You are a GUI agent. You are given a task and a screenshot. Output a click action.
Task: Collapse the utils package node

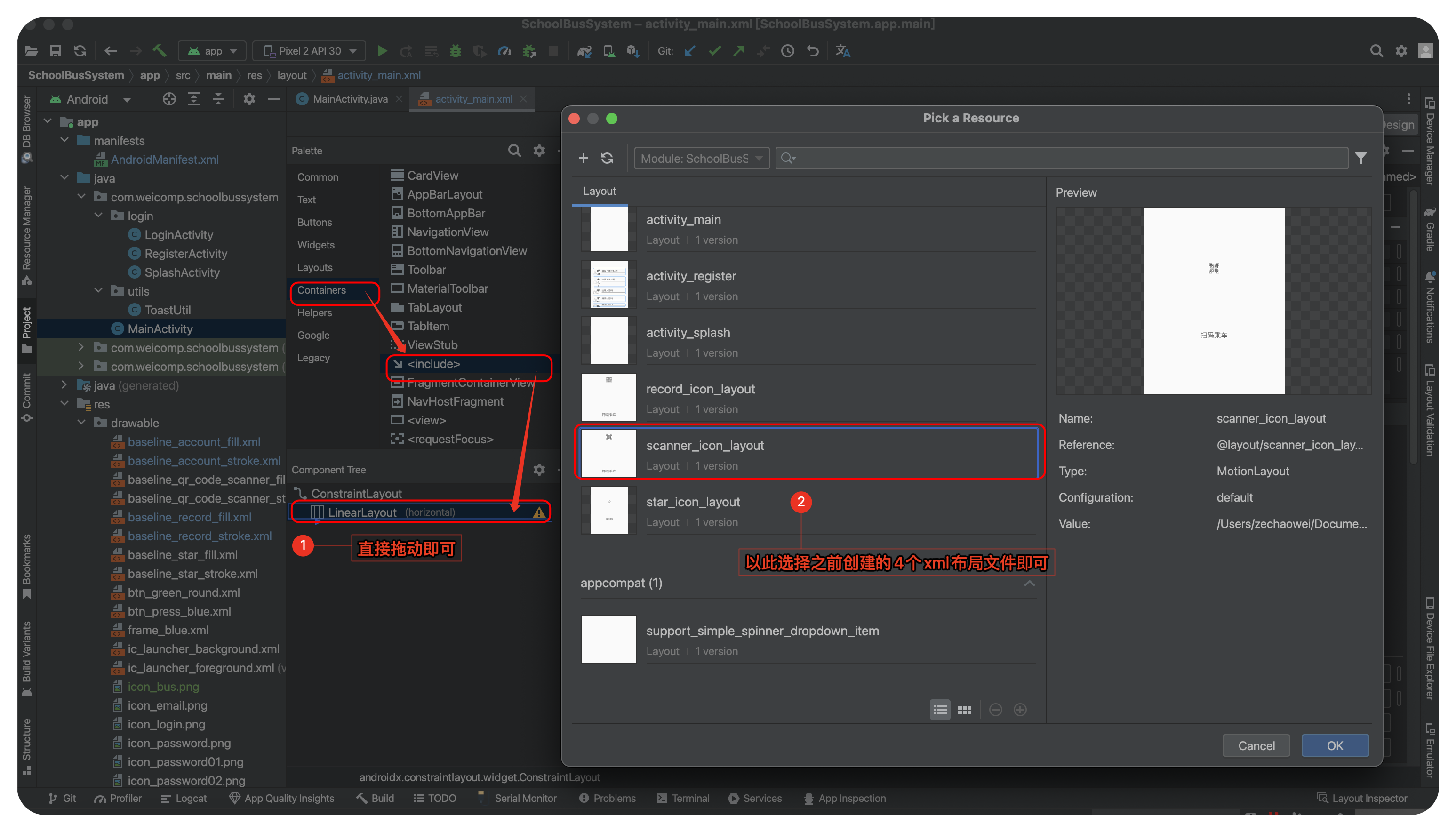(x=98, y=291)
